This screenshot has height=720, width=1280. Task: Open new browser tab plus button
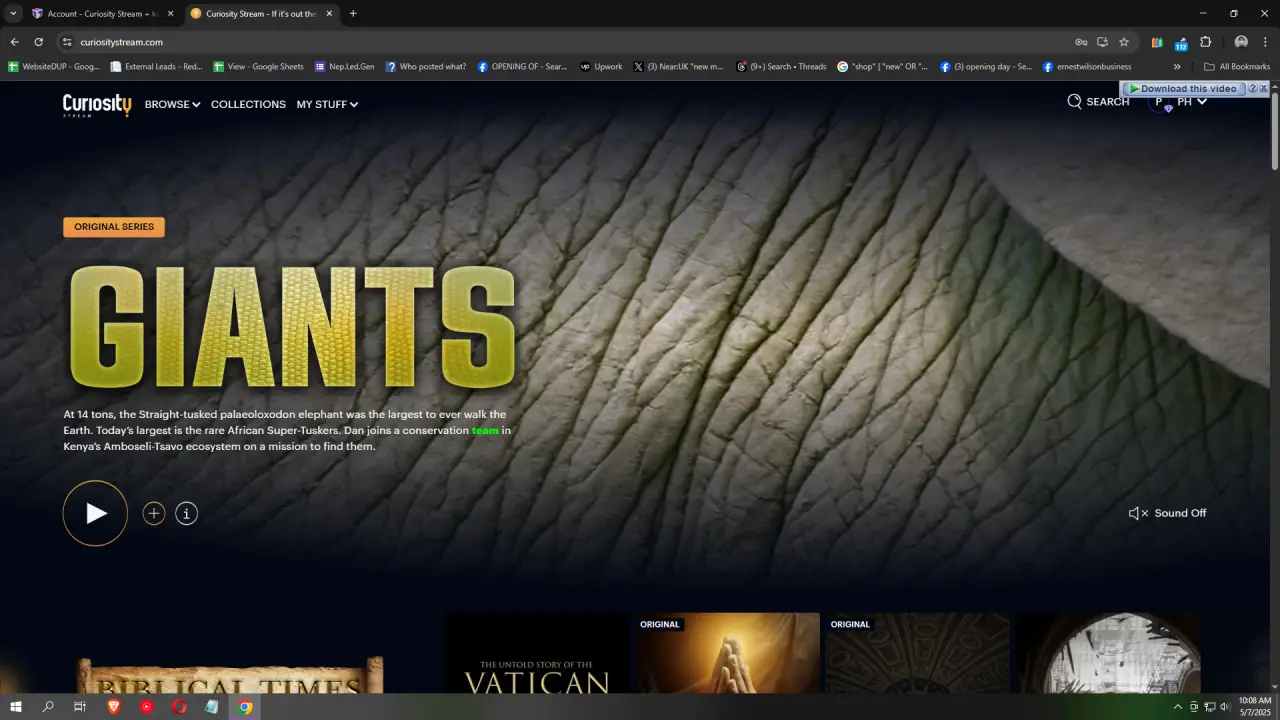click(353, 14)
